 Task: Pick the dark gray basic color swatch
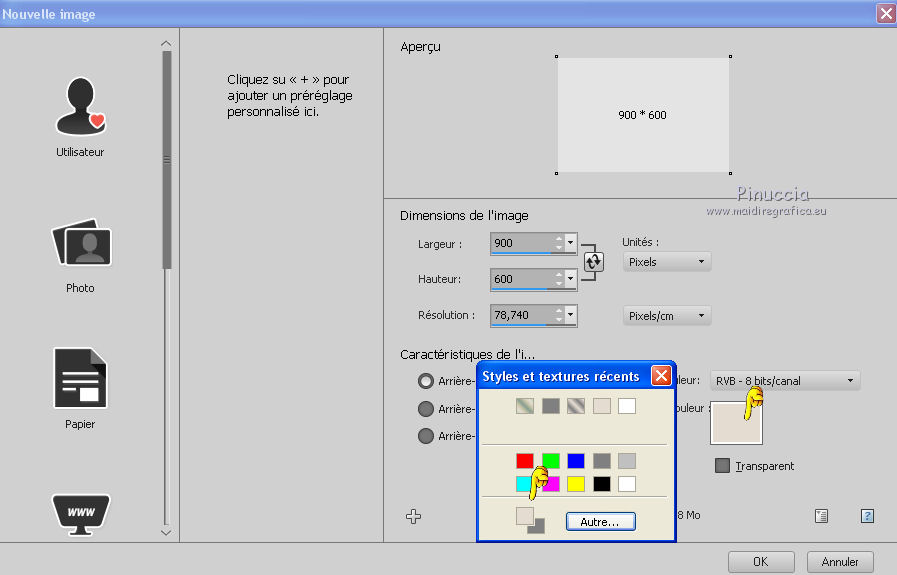pyautogui.click(x=602, y=461)
